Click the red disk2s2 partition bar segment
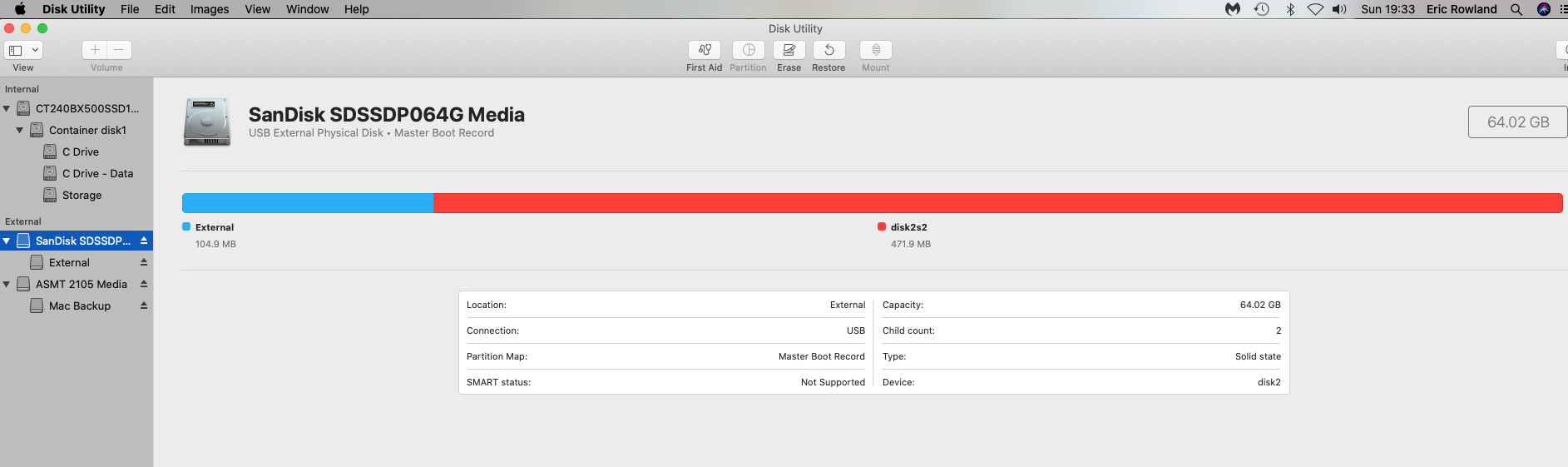Viewport: 1568px width, 467px height. (x=998, y=203)
